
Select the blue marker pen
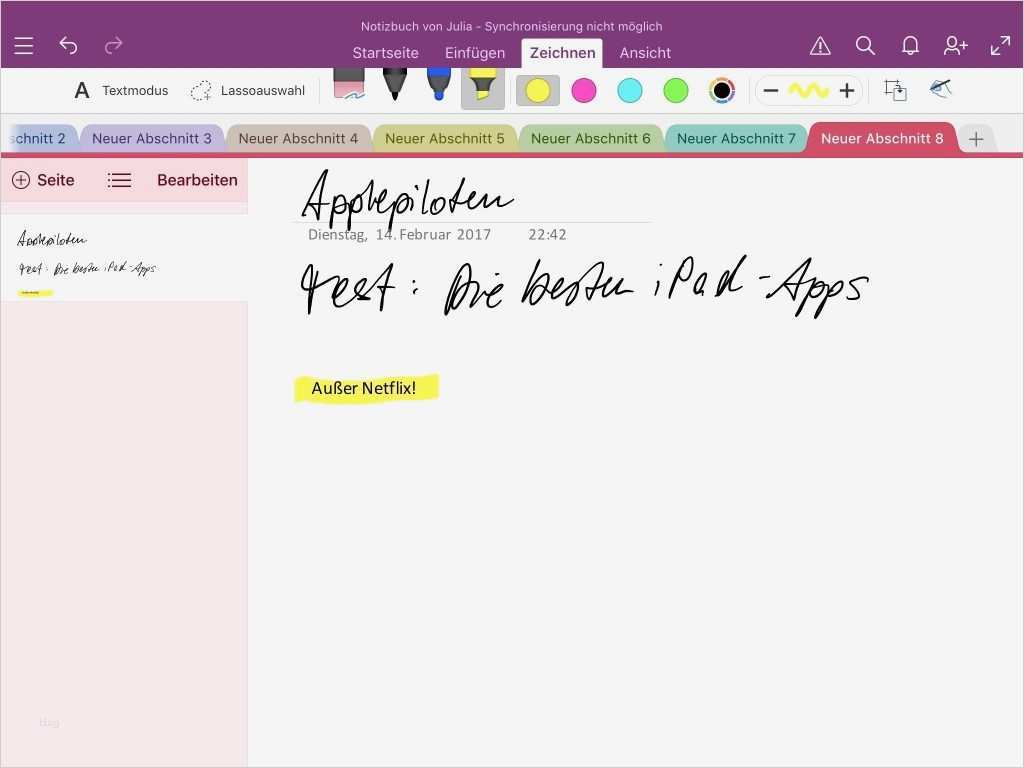tap(439, 85)
